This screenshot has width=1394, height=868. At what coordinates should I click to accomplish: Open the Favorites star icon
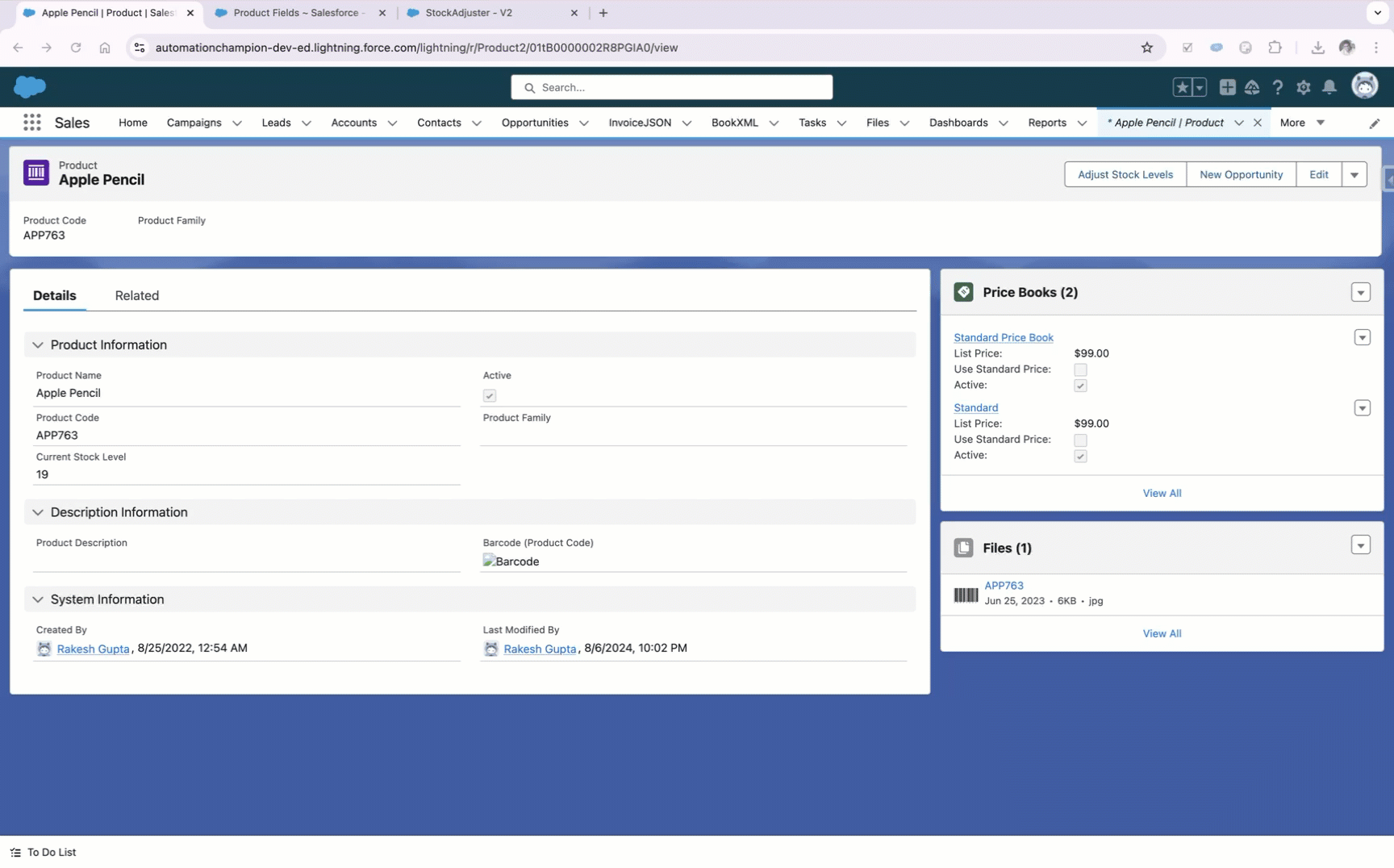click(1183, 87)
